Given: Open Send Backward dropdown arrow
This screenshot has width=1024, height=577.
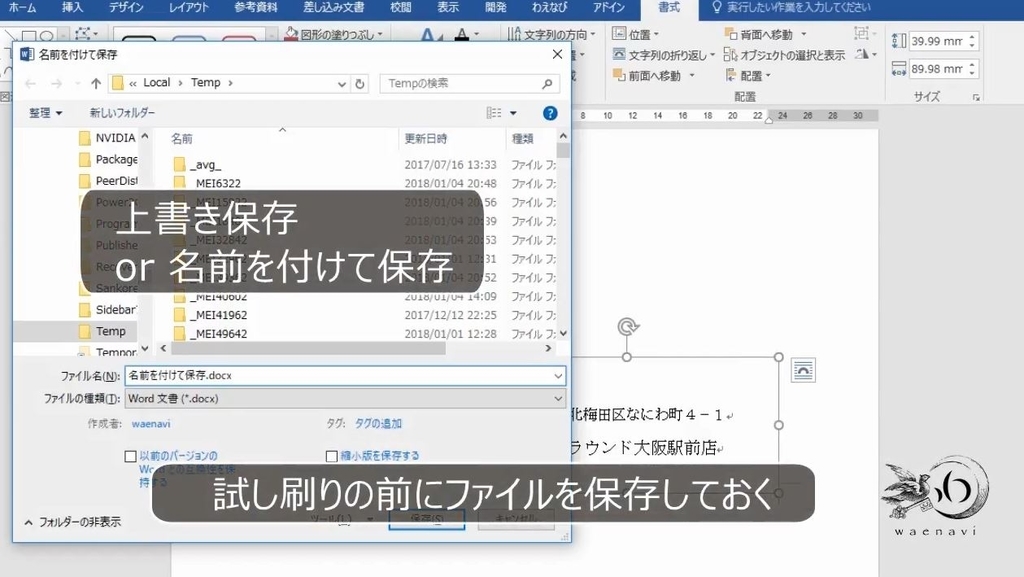Looking at the screenshot, I should [x=804, y=34].
